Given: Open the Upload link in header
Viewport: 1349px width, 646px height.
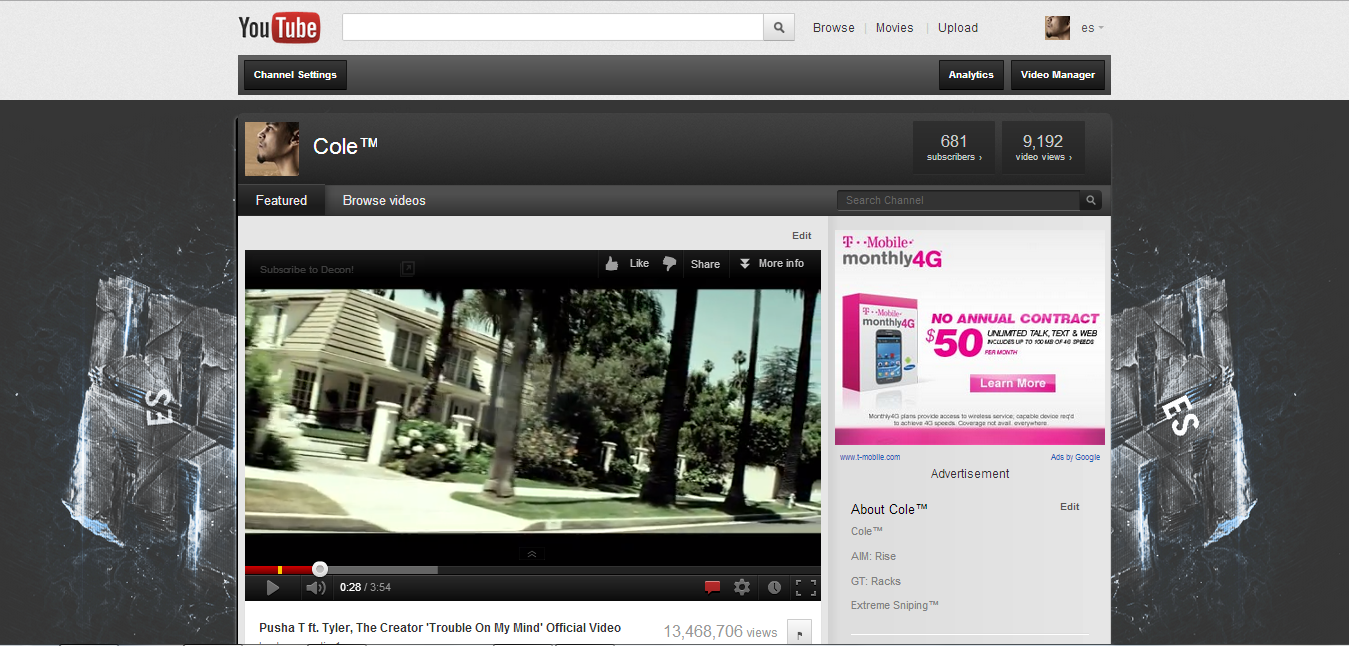Looking at the screenshot, I should pos(958,28).
